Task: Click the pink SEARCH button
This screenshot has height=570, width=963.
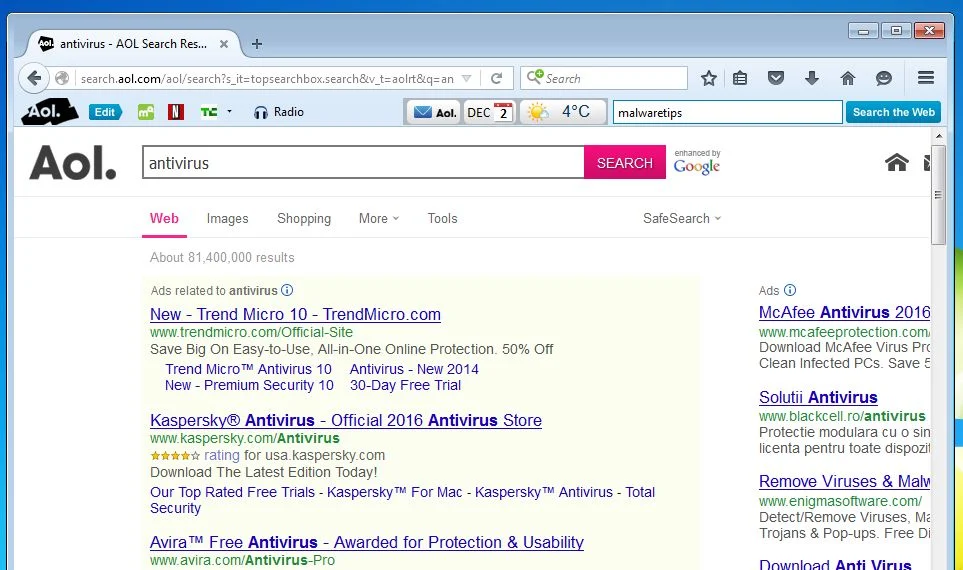Action: tap(625, 163)
